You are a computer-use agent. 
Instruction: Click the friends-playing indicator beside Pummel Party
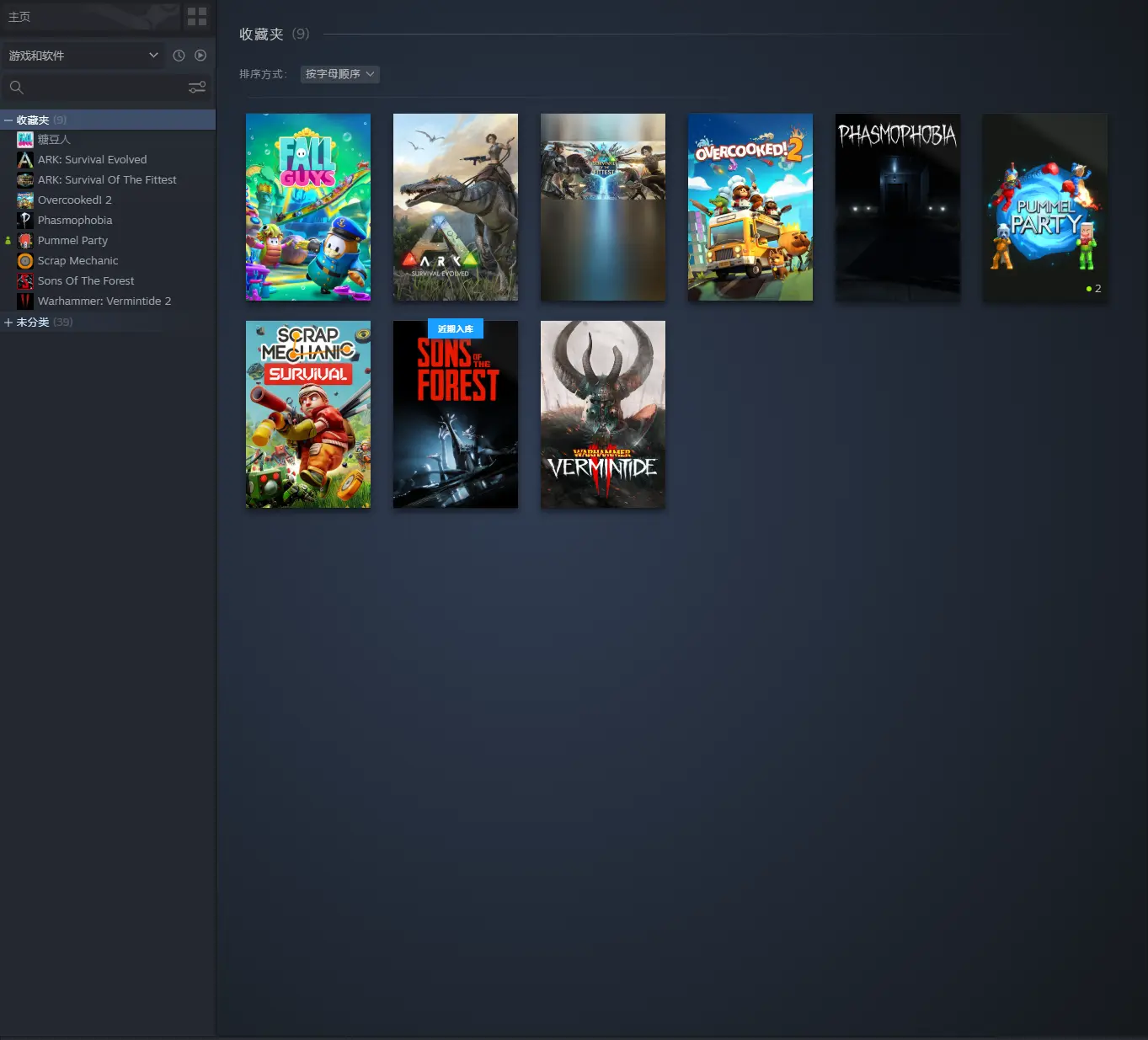(8, 241)
